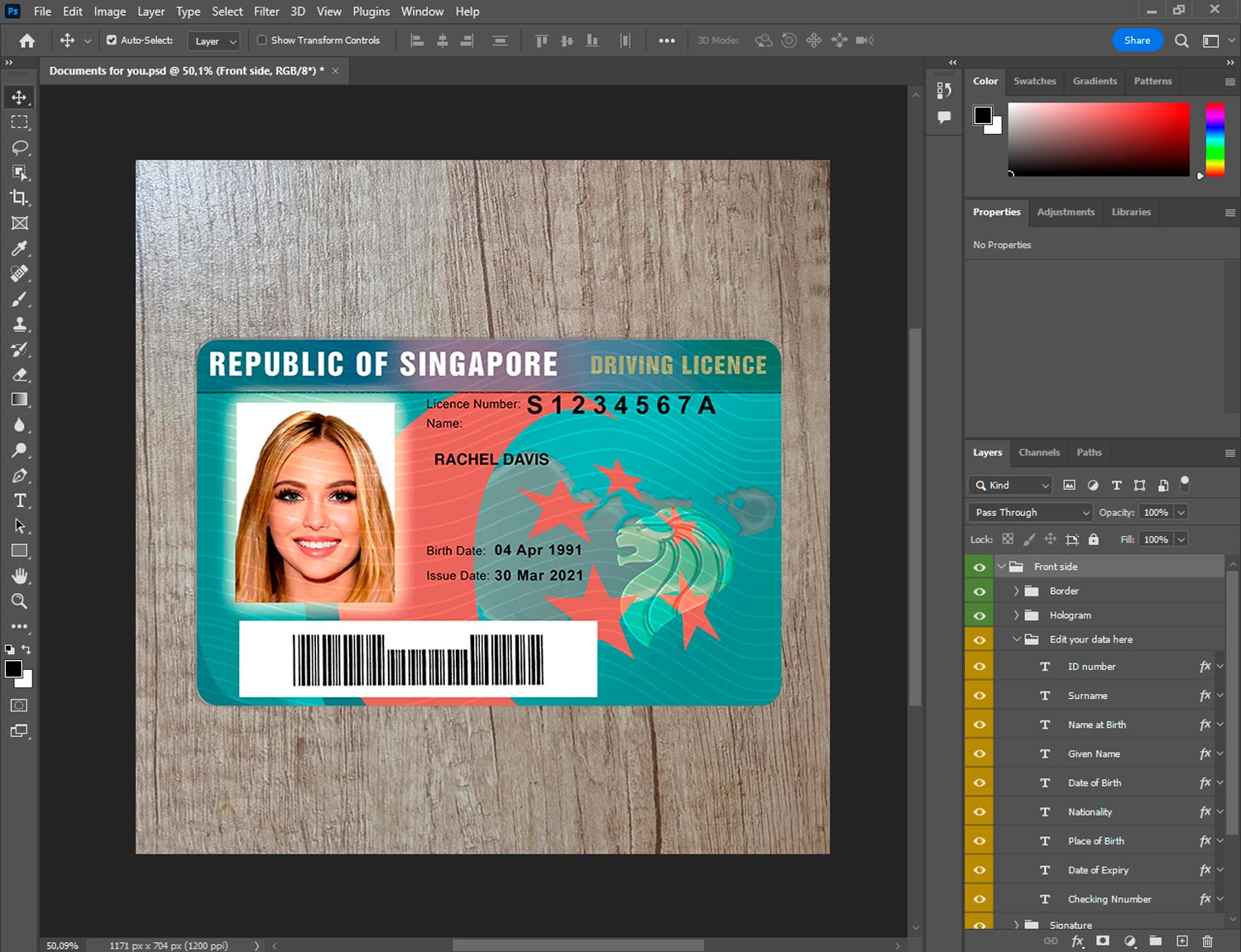Select the Brush tool
The height and width of the screenshot is (952, 1241).
tap(20, 299)
